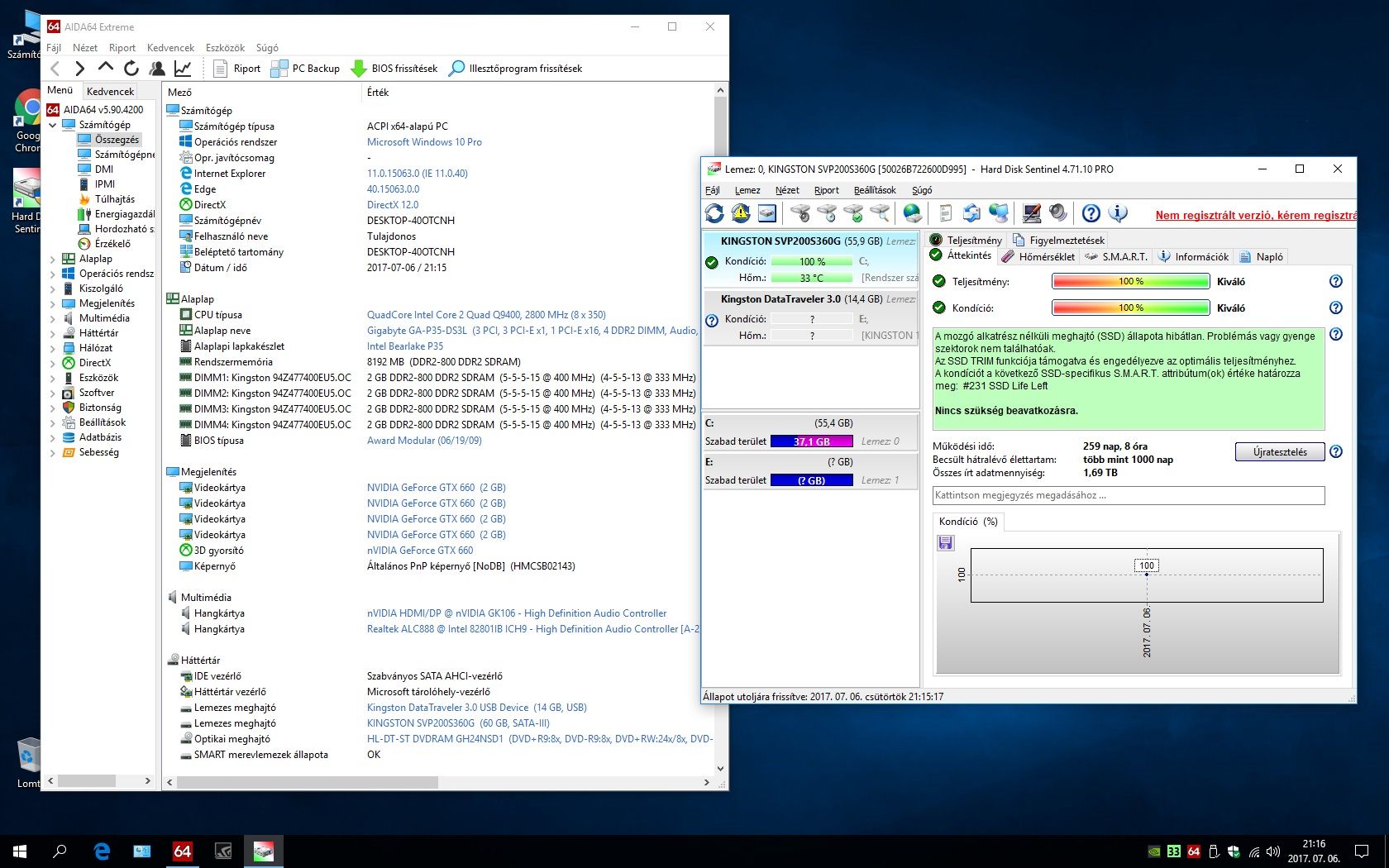Click the save icon on the Kondíció graph
The width and height of the screenshot is (1389, 868).
(x=946, y=542)
